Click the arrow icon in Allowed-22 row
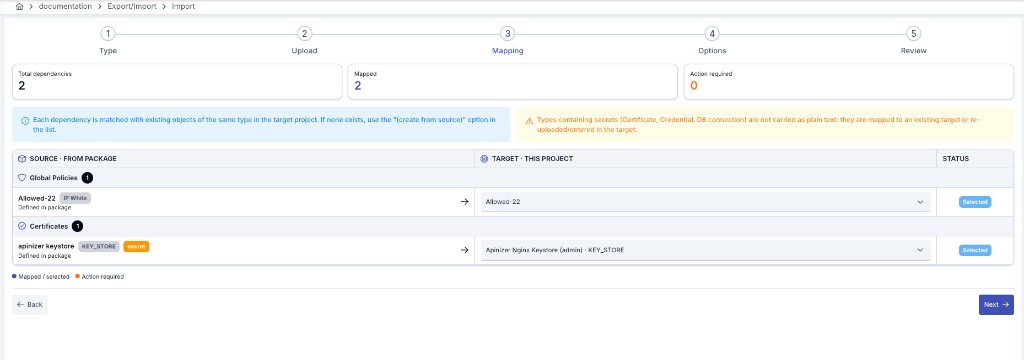1024x360 pixels. click(x=464, y=202)
